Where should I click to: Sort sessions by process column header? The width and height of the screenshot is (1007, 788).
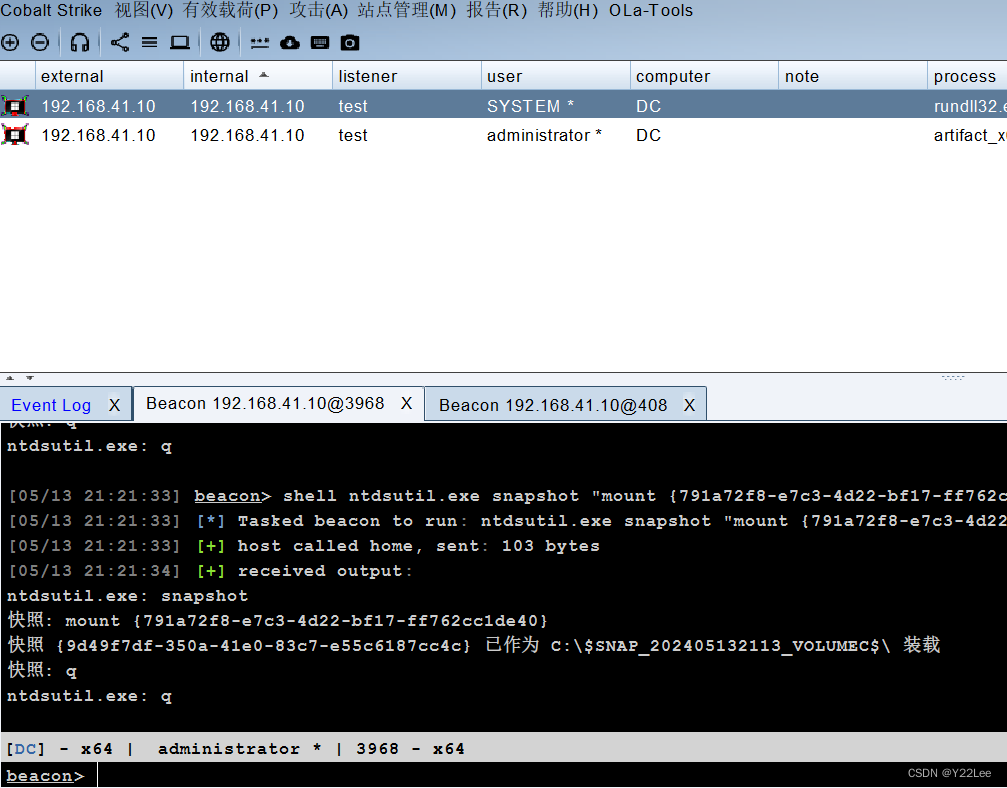(x=967, y=76)
